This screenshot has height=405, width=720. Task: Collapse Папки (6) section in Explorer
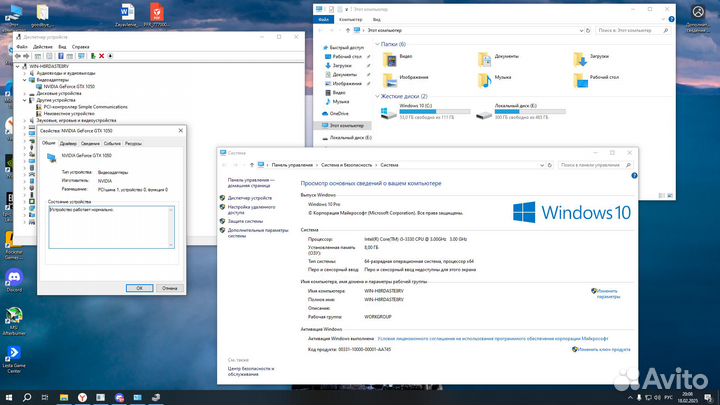click(377, 45)
